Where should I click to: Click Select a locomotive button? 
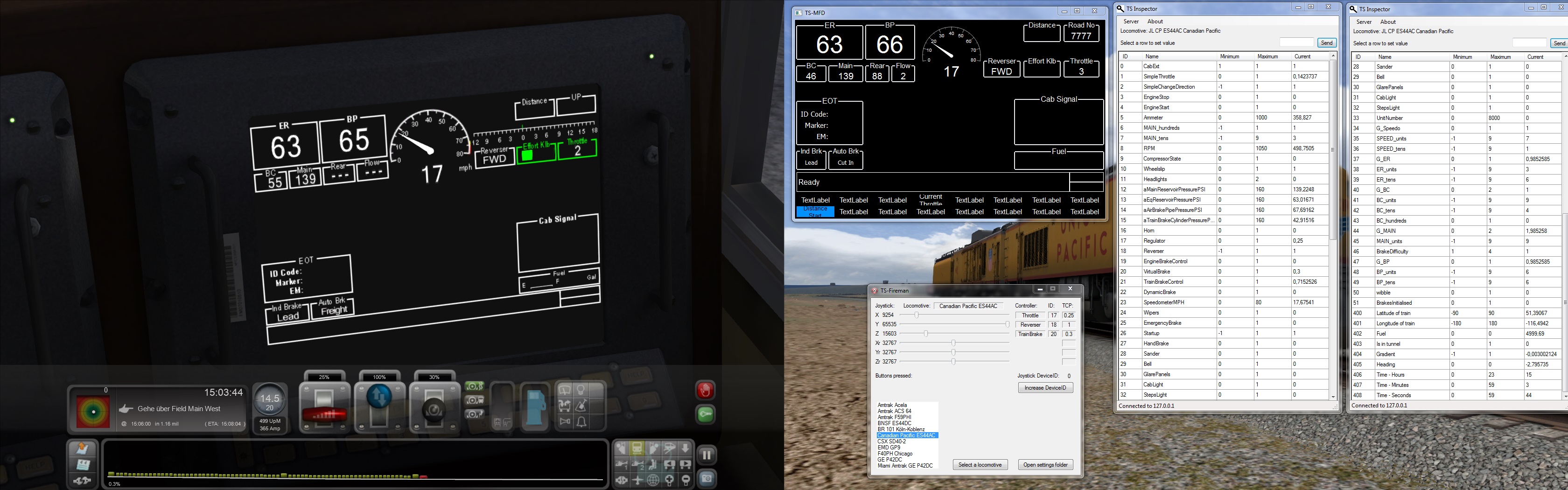[x=980, y=465]
